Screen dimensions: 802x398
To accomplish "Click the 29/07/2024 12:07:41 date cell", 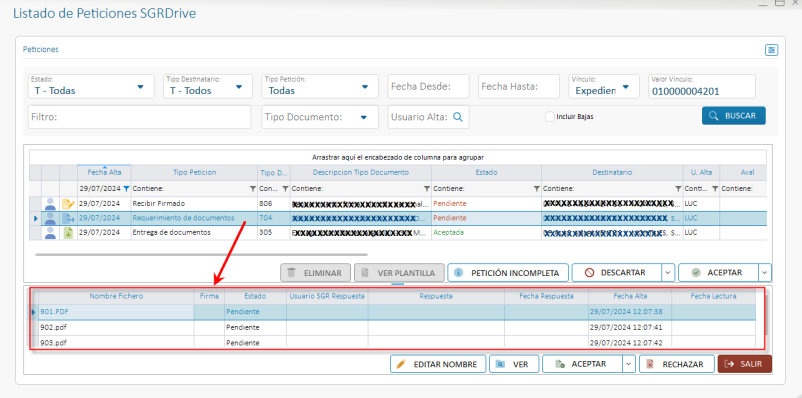I will [x=630, y=327].
